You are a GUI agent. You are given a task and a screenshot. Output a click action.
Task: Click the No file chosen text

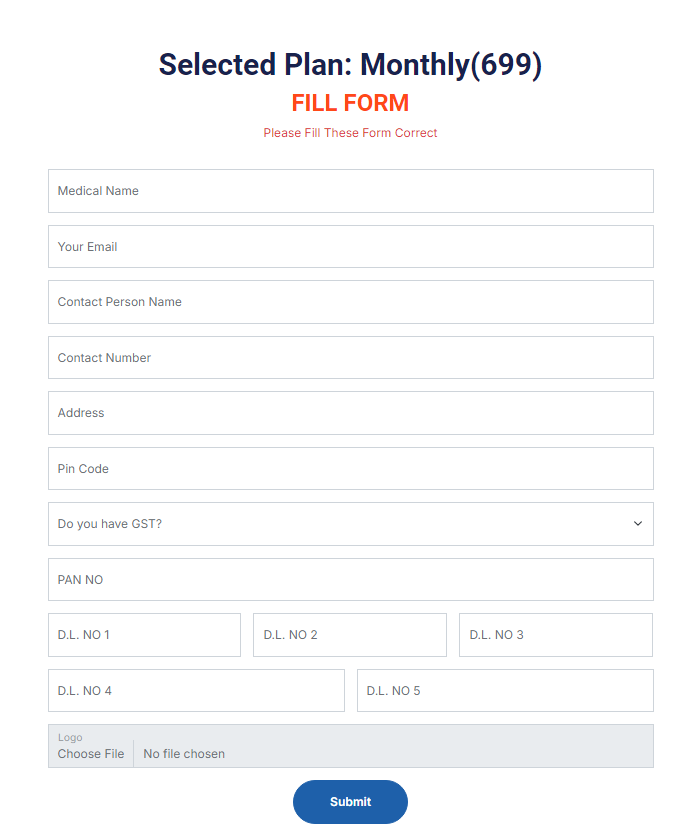pyautogui.click(x=184, y=754)
